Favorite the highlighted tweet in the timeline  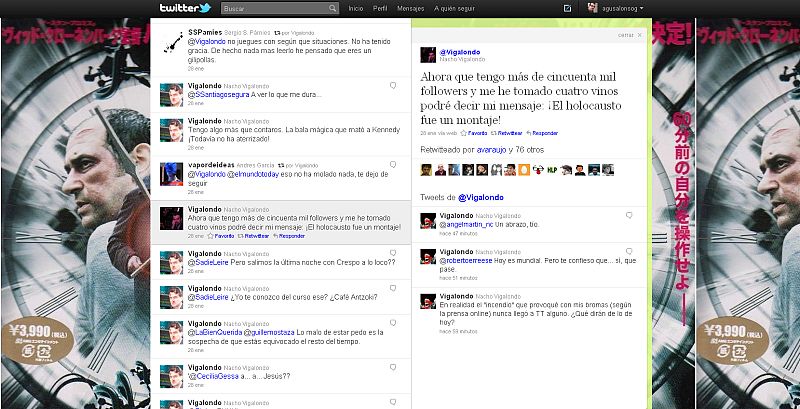coord(223,236)
